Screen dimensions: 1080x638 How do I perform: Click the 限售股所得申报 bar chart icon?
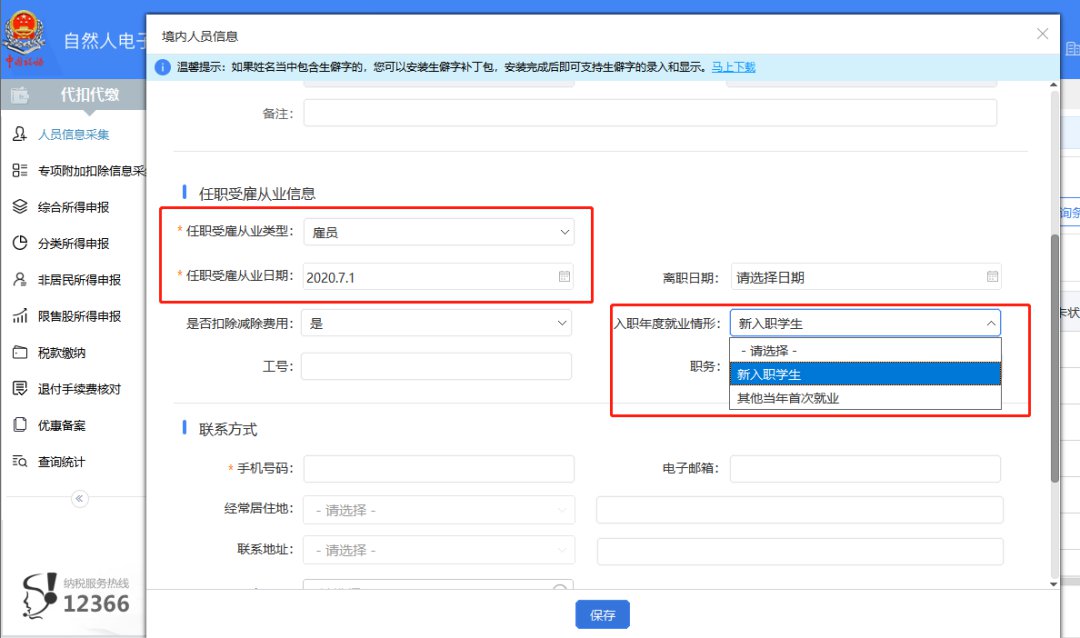[19, 316]
